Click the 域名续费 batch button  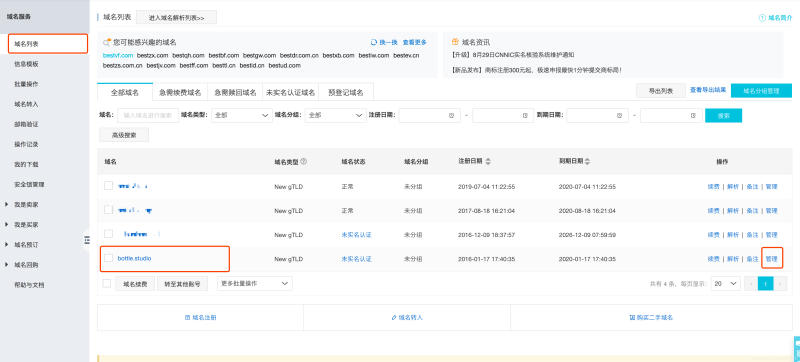(135, 284)
